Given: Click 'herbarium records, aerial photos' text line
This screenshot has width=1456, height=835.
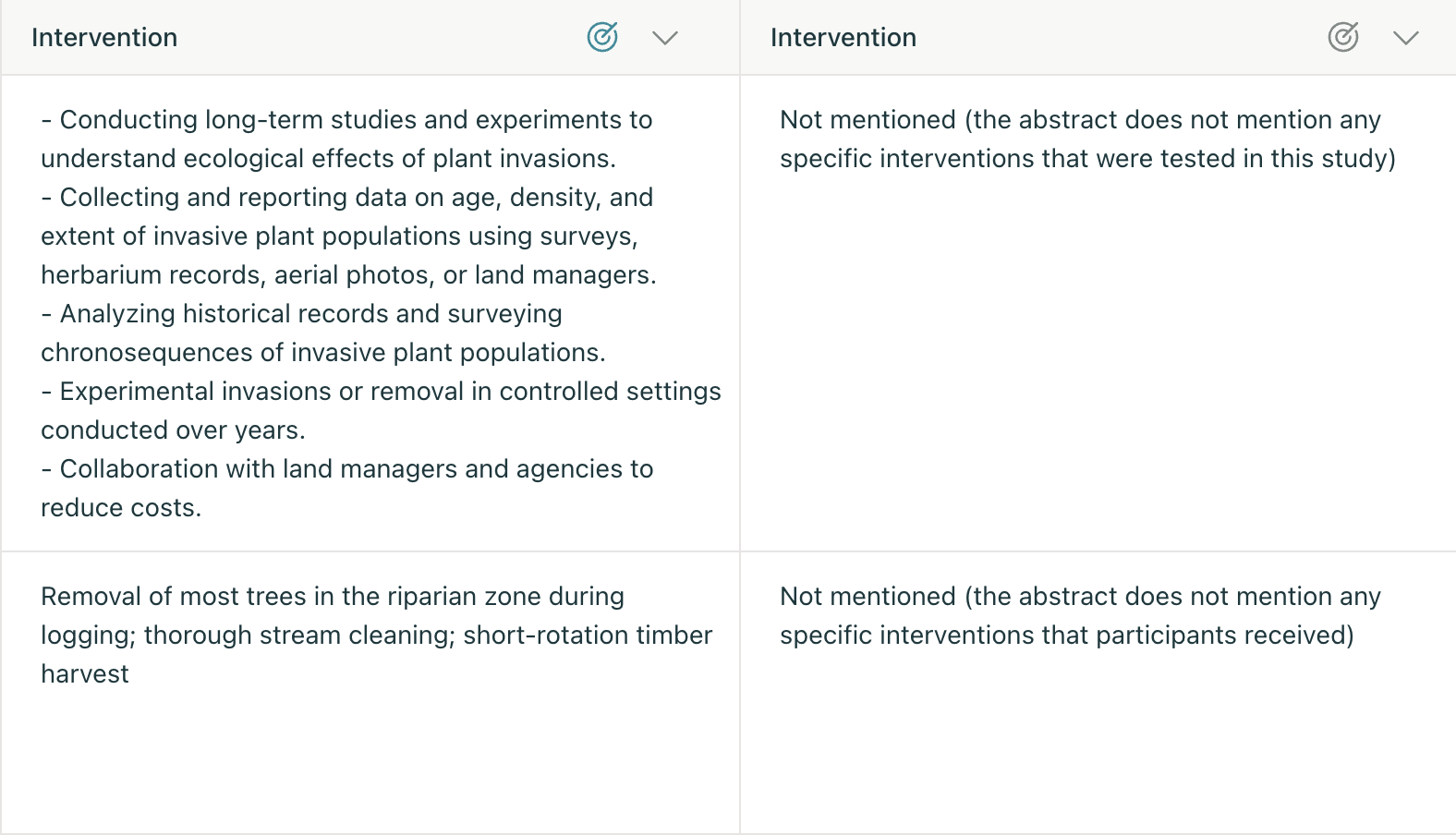Looking at the screenshot, I should point(349,274).
